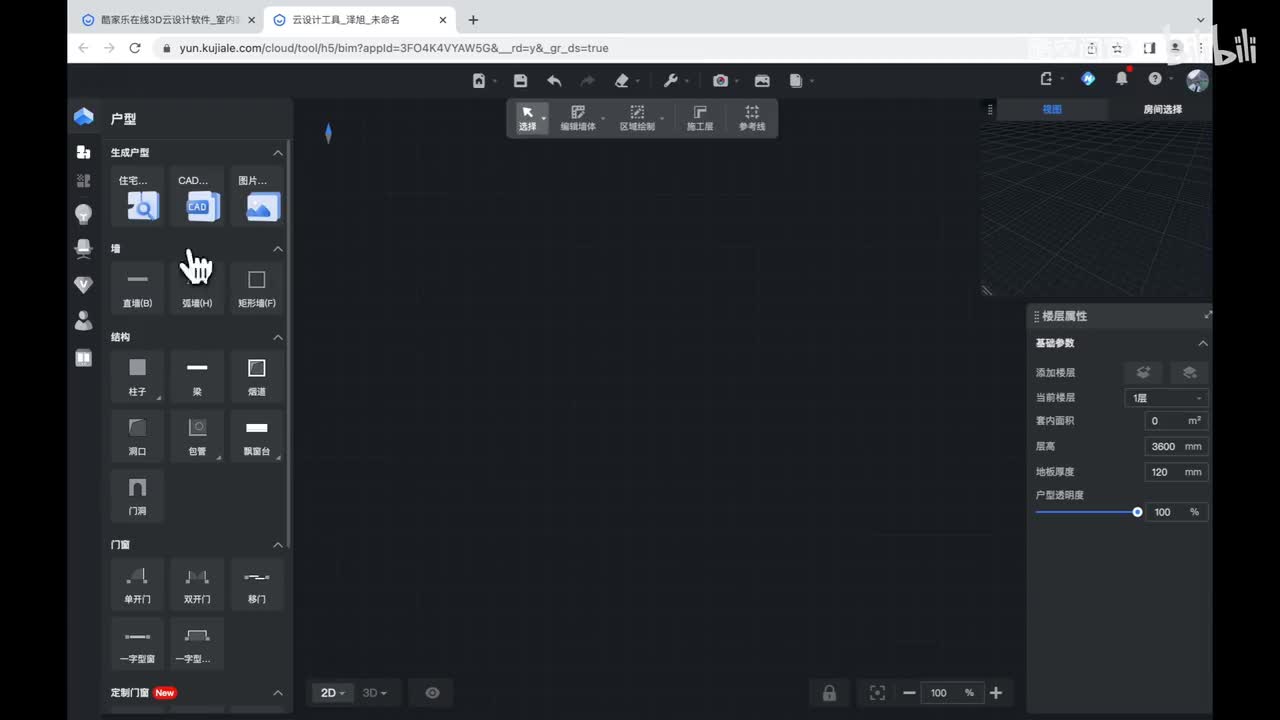
Task: Collapse the 基础参数 section
Action: click(x=1203, y=343)
